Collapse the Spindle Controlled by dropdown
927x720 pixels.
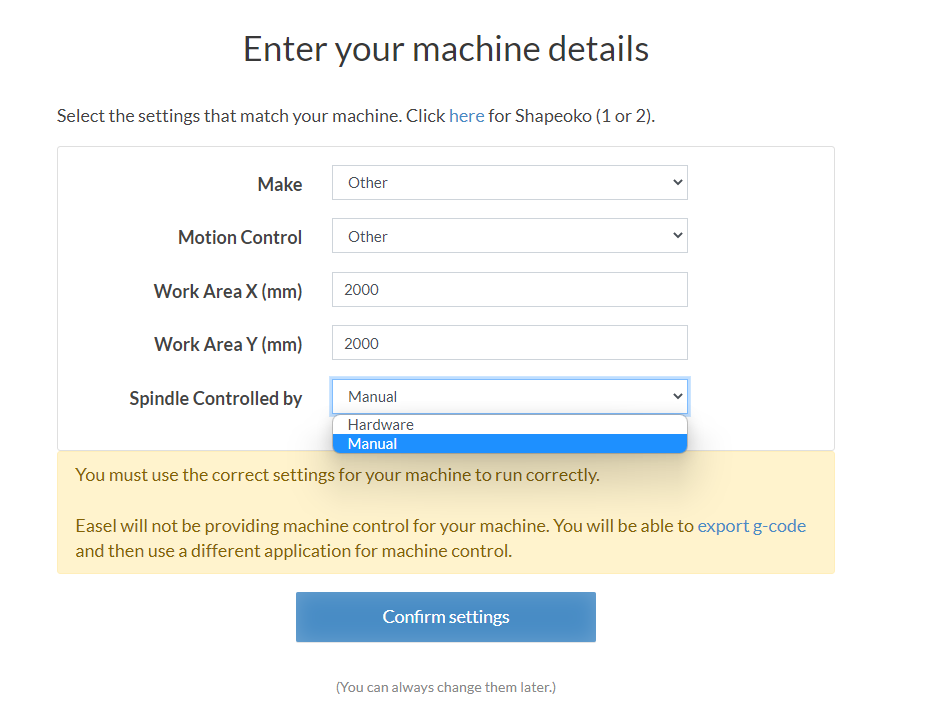tap(509, 397)
